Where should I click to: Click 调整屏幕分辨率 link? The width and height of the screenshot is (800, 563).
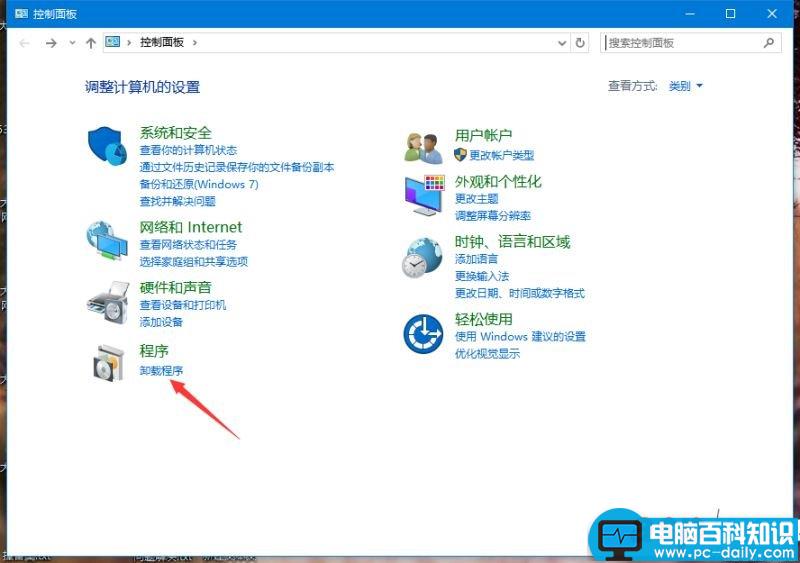(493, 216)
